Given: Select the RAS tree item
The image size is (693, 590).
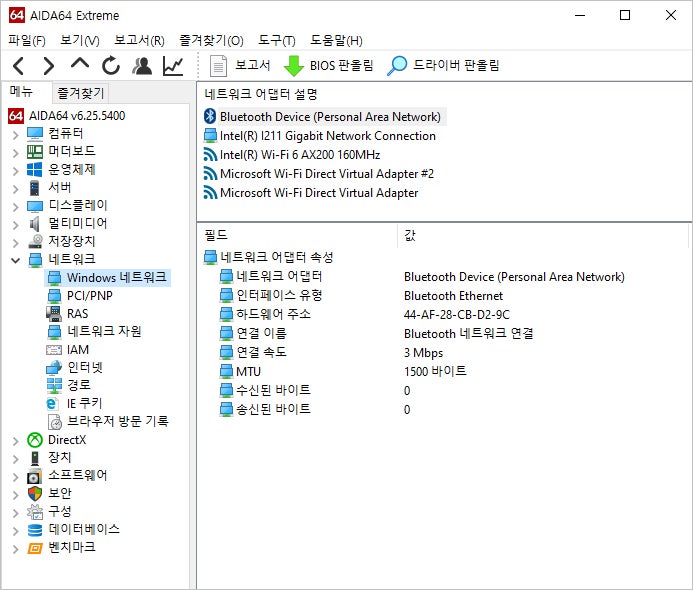Looking at the screenshot, I should pyautogui.click(x=68, y=313).
